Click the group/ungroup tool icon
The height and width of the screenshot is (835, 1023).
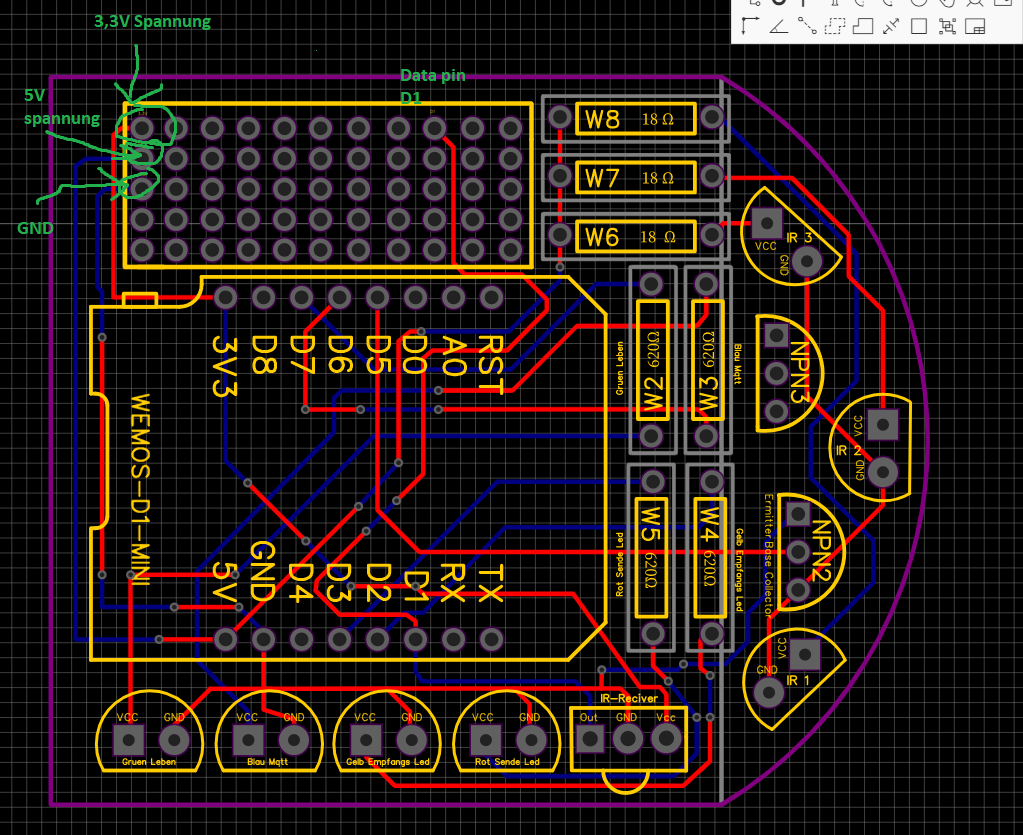pos(947,27)
